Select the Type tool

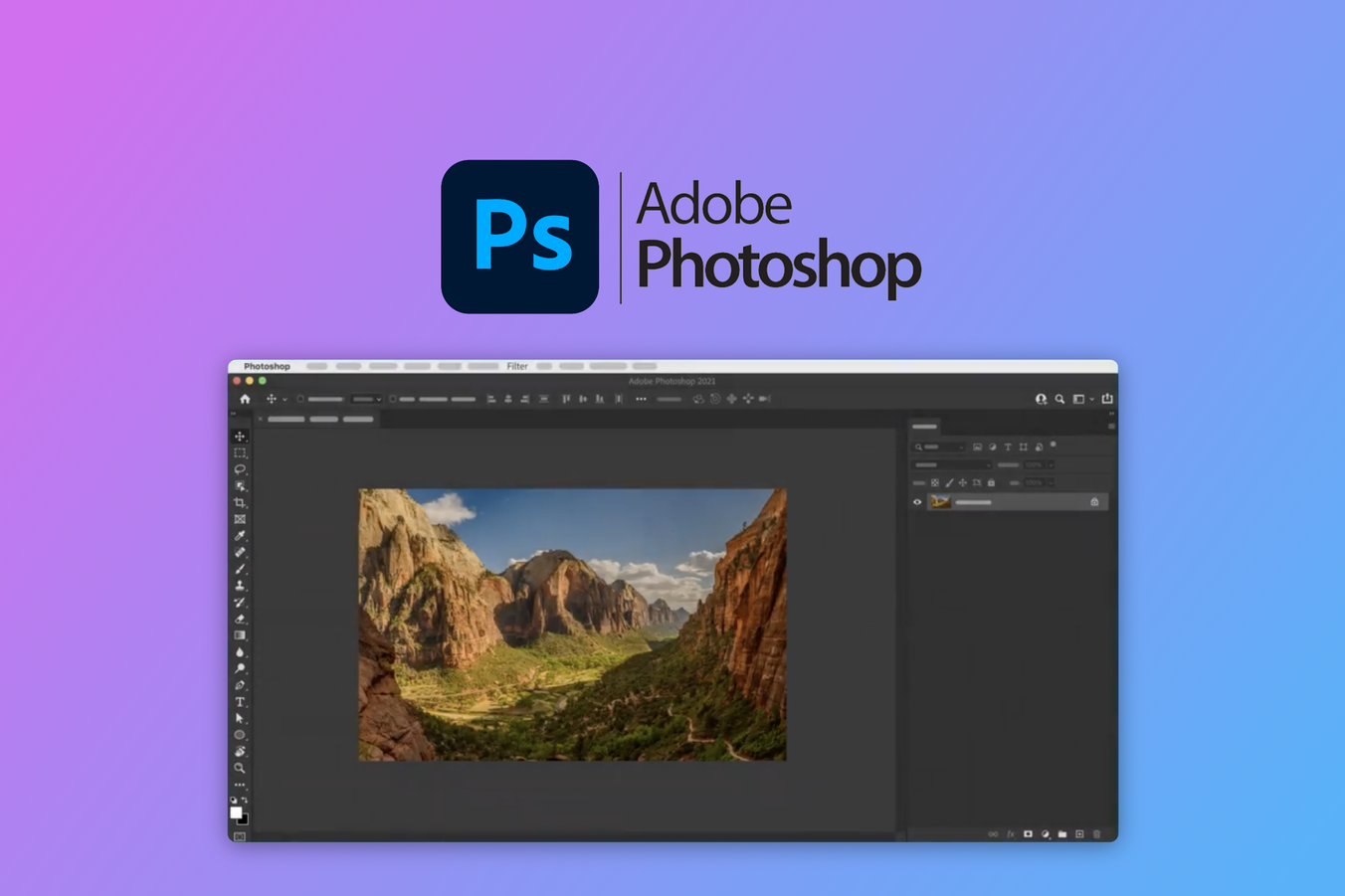point(240,702)
